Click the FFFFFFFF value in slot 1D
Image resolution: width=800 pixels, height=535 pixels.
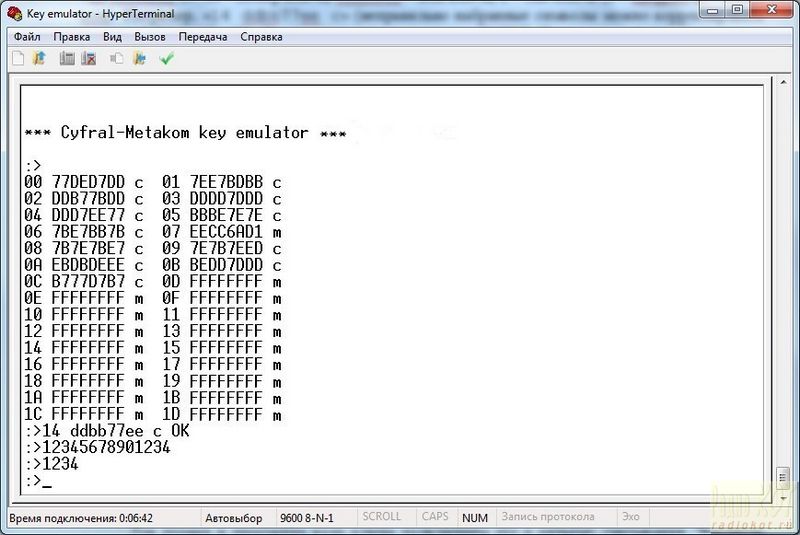tap(226, 414)
